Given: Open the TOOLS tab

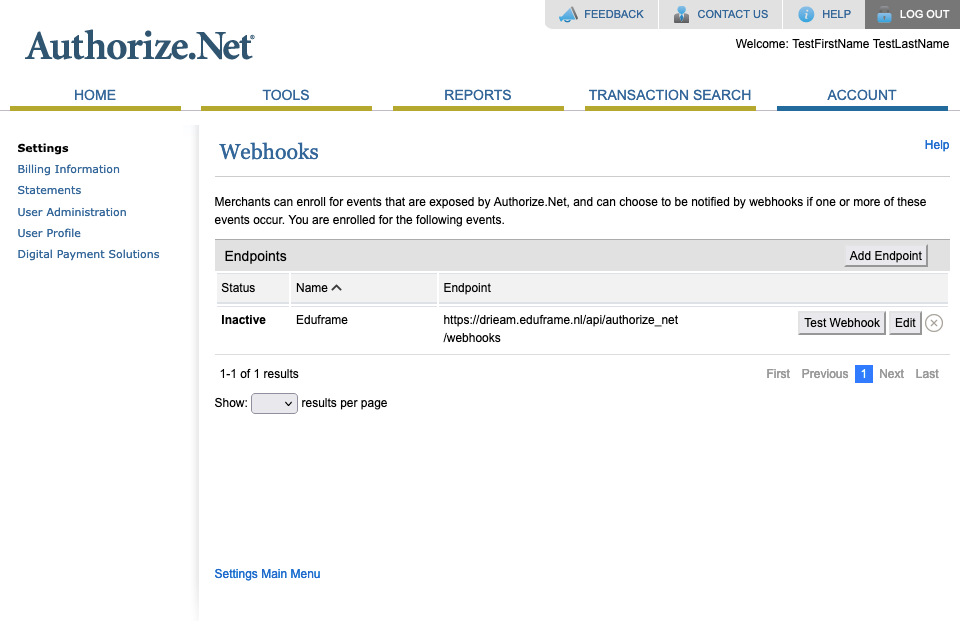Looking at the screenshot, I should point(286,96).
